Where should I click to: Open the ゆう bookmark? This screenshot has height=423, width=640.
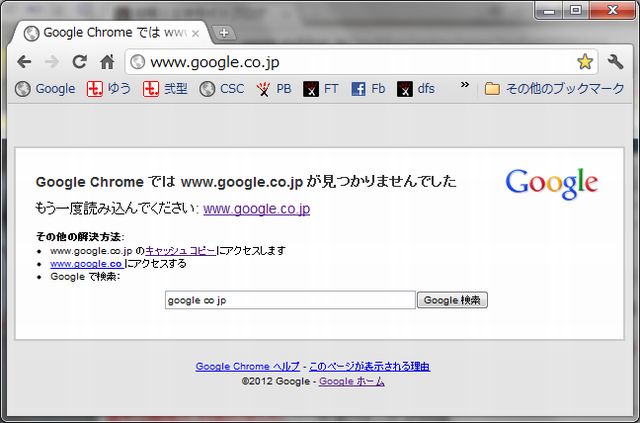click(109, 89)
